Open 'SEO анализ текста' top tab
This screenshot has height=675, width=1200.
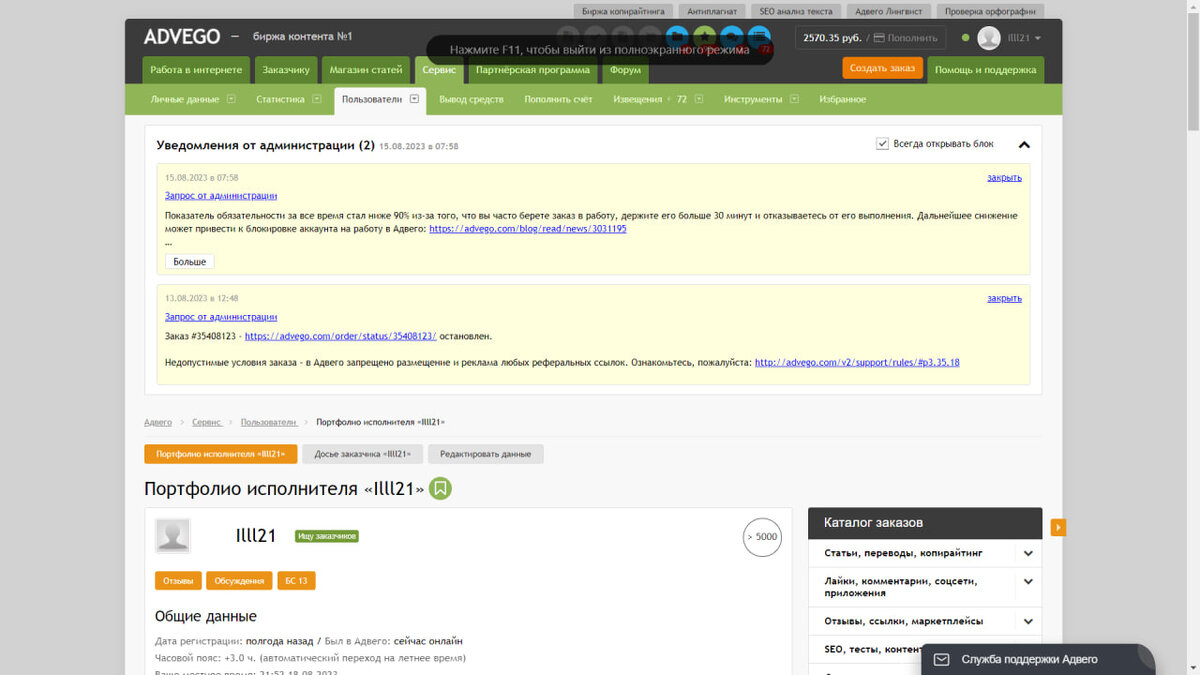click(x=796, y=11)
